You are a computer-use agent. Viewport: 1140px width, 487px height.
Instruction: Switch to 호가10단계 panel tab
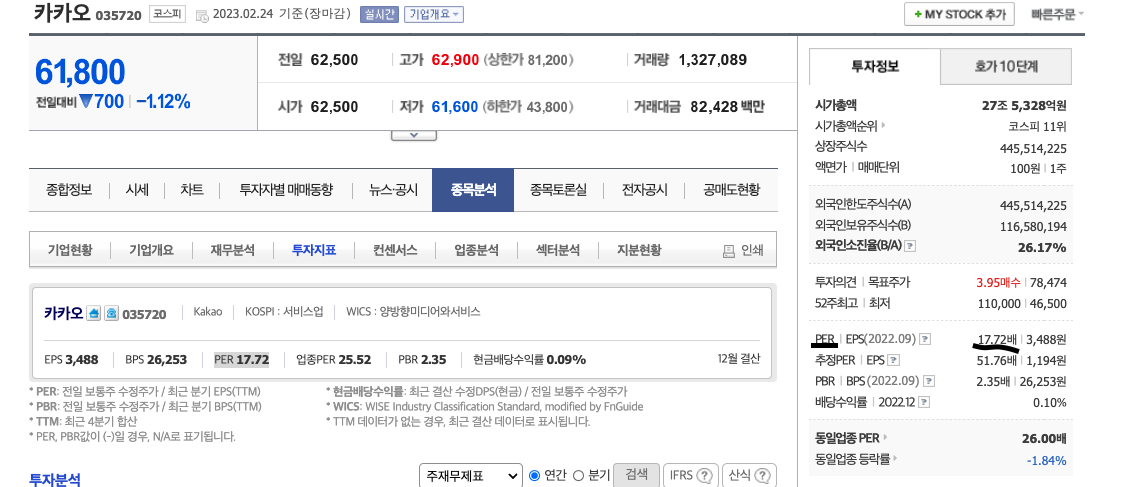1006,67
